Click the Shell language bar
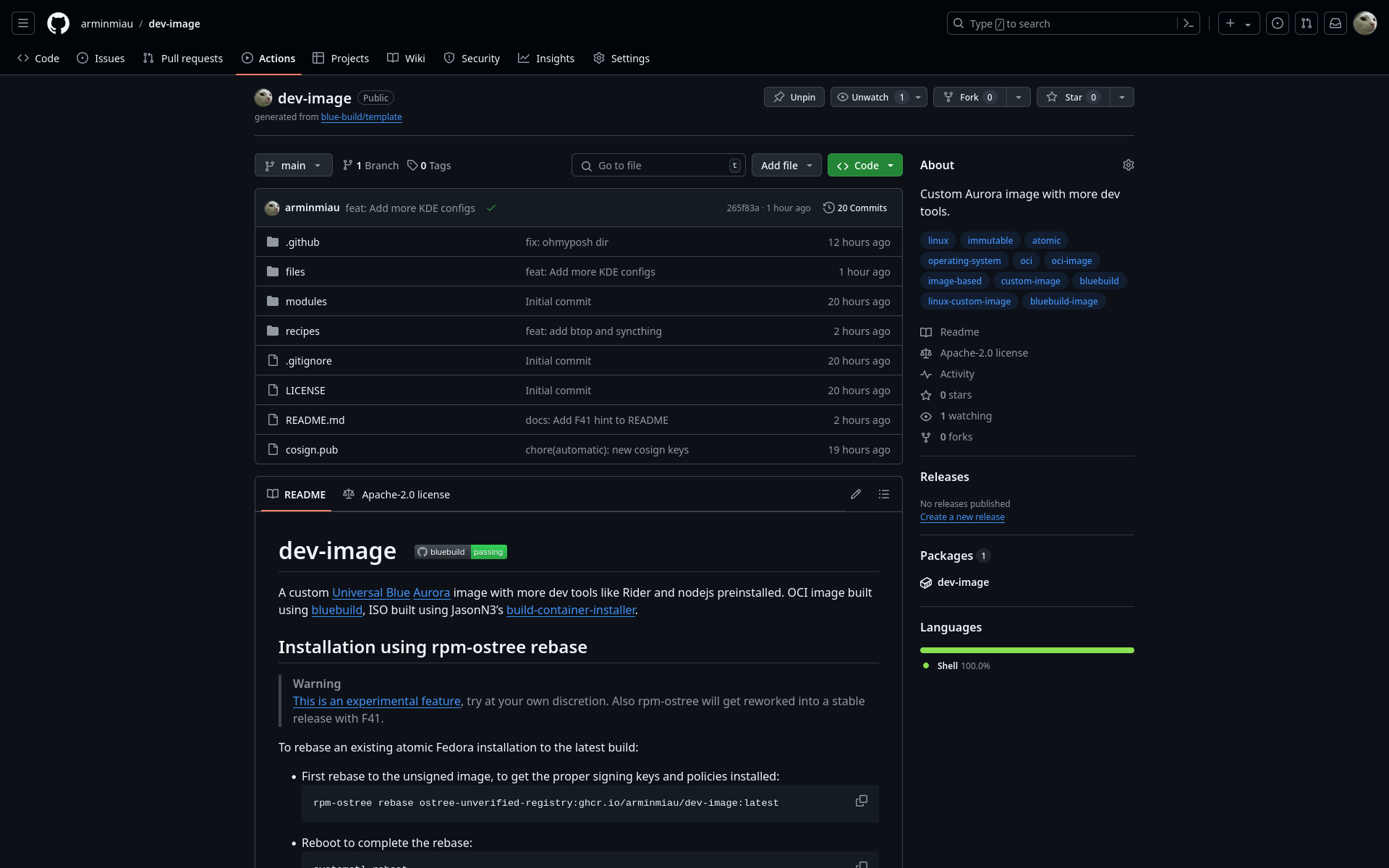Screen dimensions: 1389x868 click(1027, 650)
